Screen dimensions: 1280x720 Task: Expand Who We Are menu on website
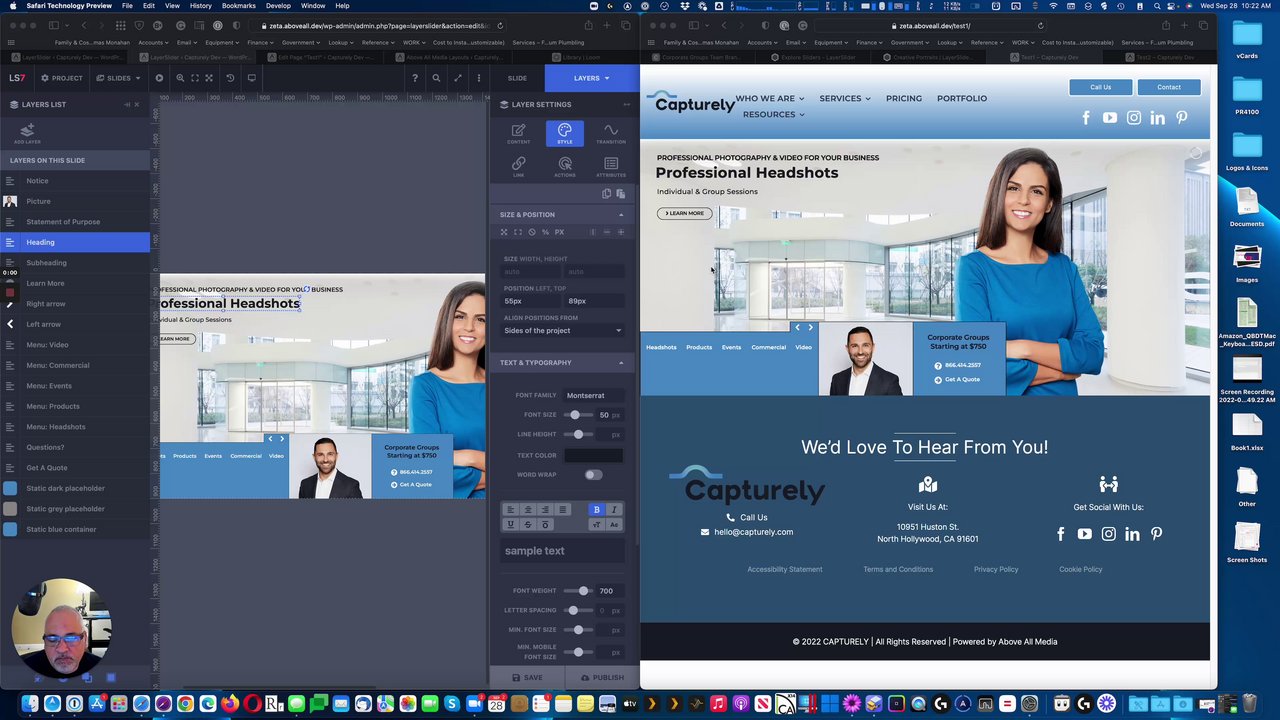(x=770, y=98)
